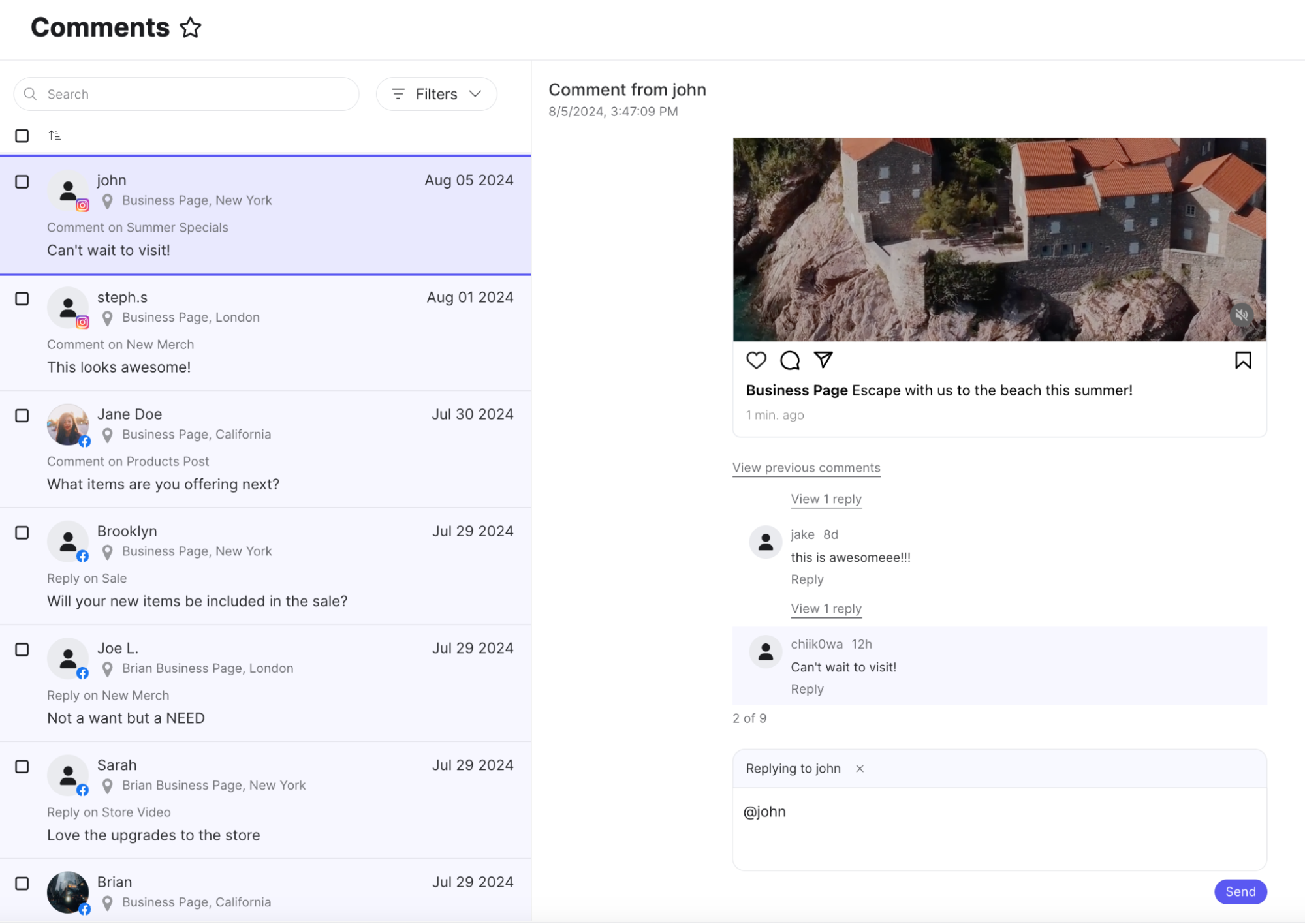
Task: Unmute the video with speaker icon
Action: [1241, 315]
